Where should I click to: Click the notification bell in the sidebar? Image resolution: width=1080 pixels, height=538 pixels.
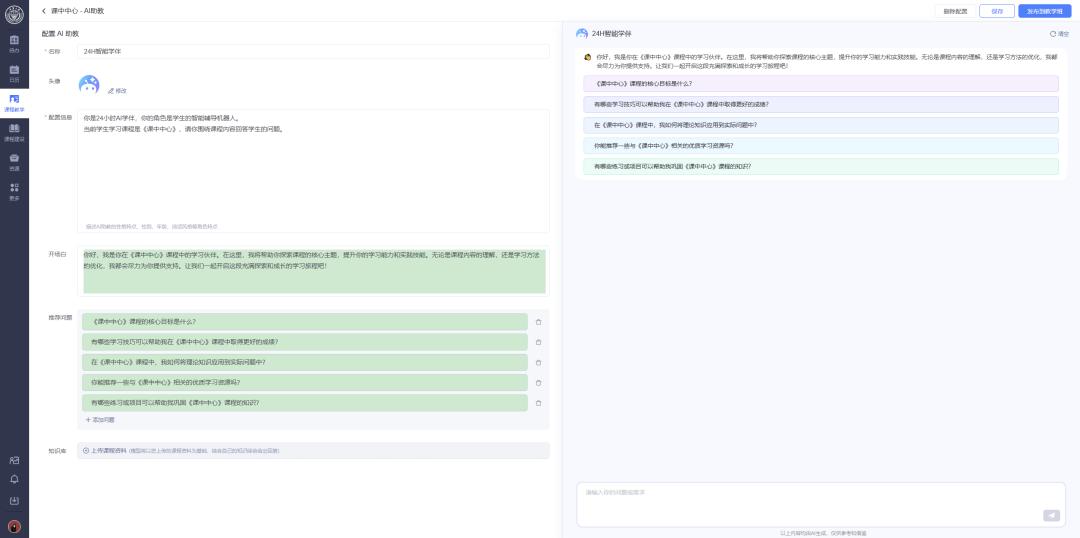point(14,479)
